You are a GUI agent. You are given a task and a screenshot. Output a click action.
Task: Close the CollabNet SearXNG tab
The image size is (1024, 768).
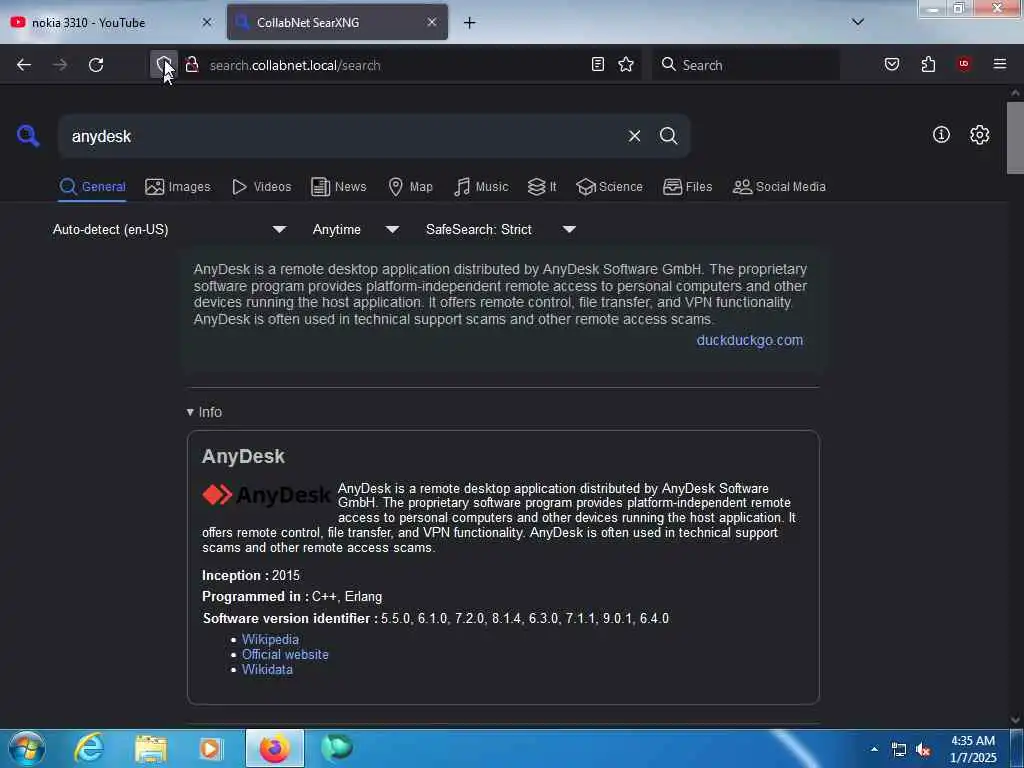(432, 22)
